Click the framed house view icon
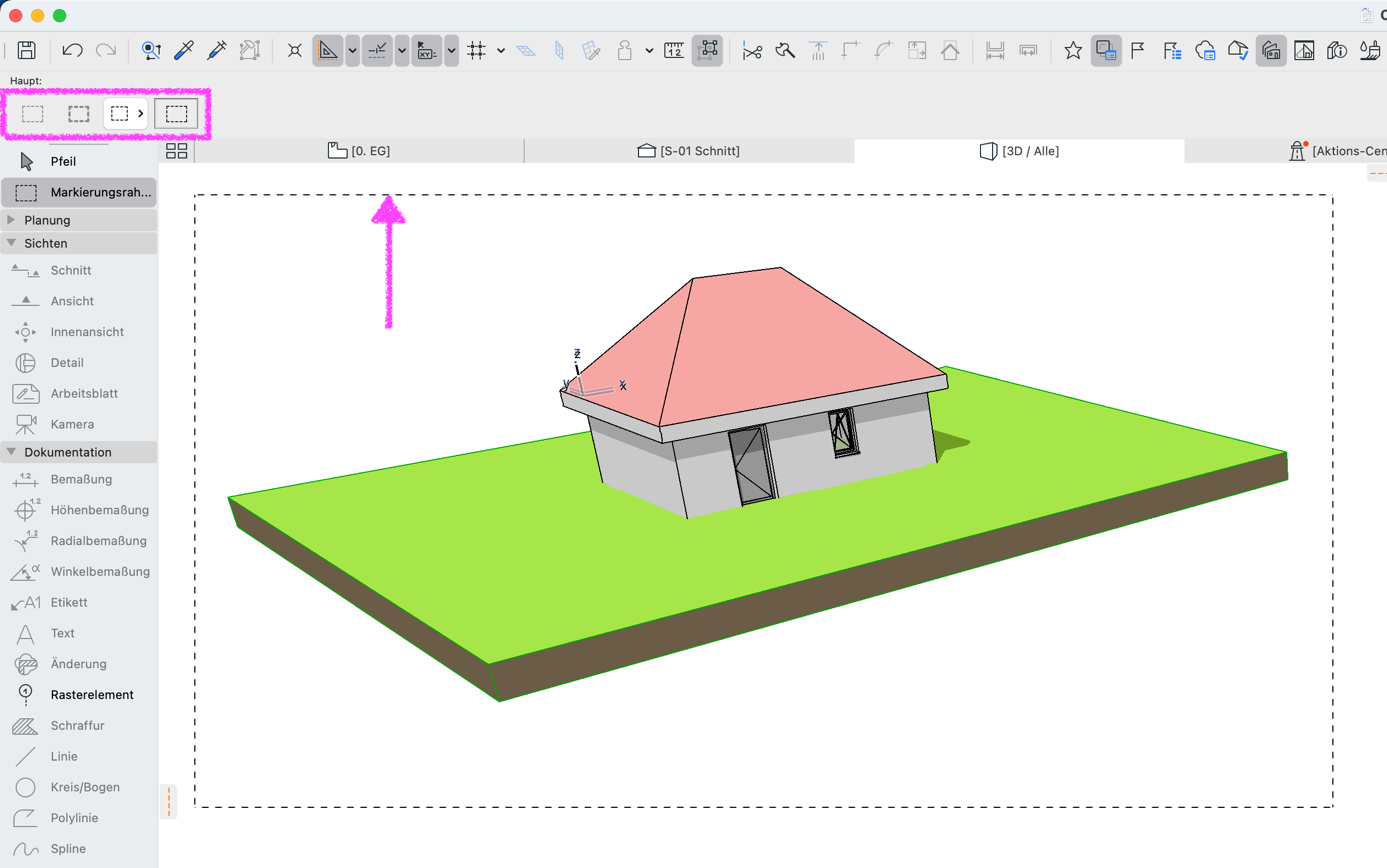This screenshot has height=868, width=1387. (x=1304, y=50)
